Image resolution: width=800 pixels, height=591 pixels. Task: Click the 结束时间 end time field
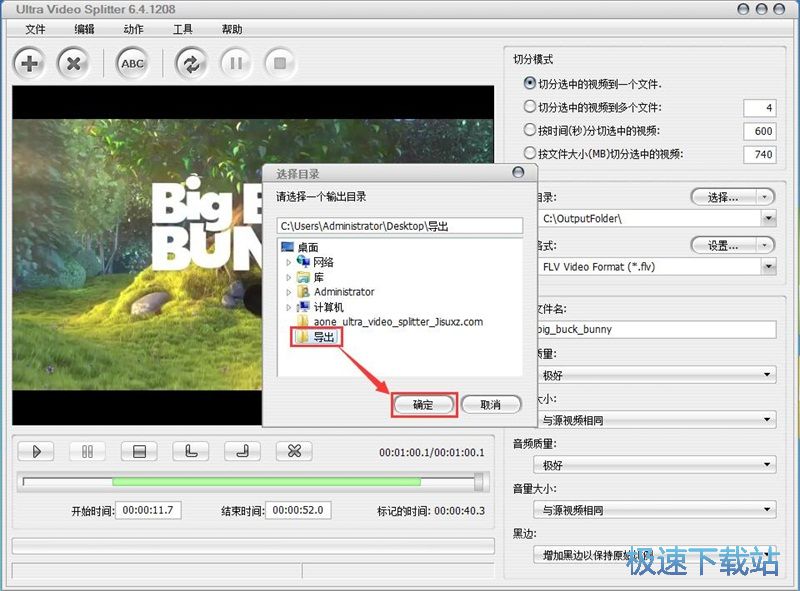(x=298, y=510)
